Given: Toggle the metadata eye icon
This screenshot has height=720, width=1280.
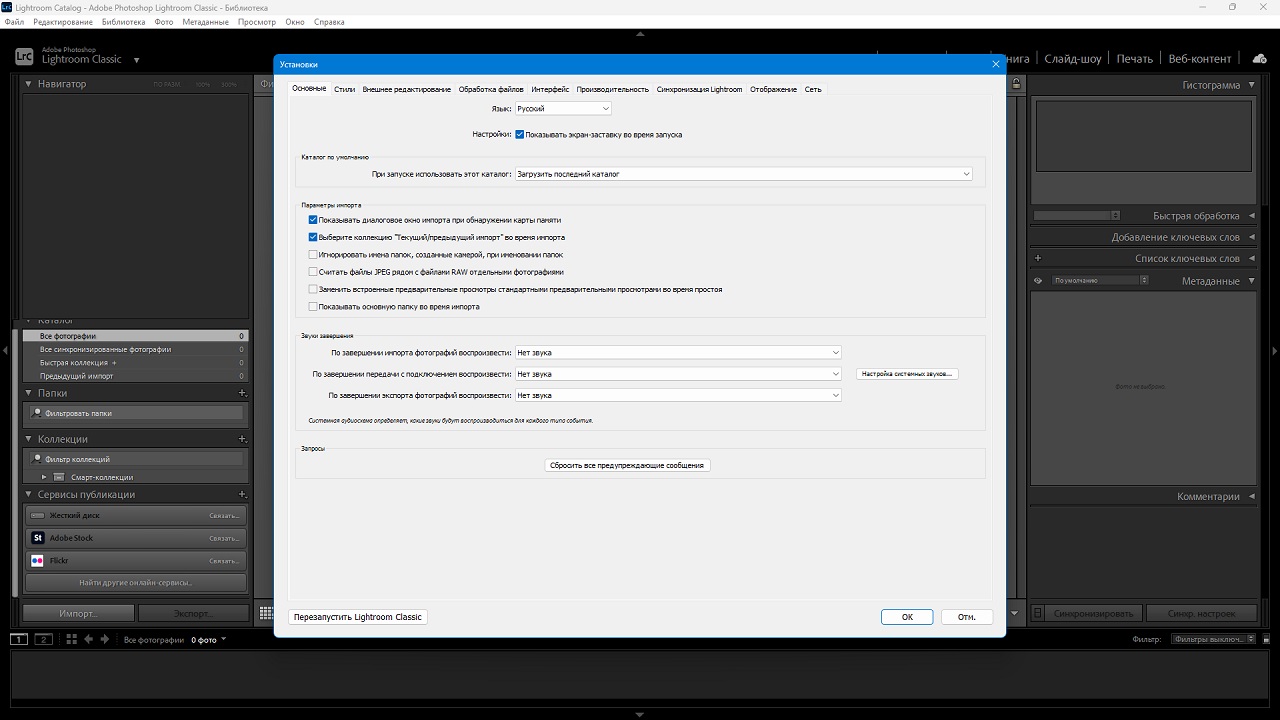Looking at the screenshot, I should (x=1038, y=281).
